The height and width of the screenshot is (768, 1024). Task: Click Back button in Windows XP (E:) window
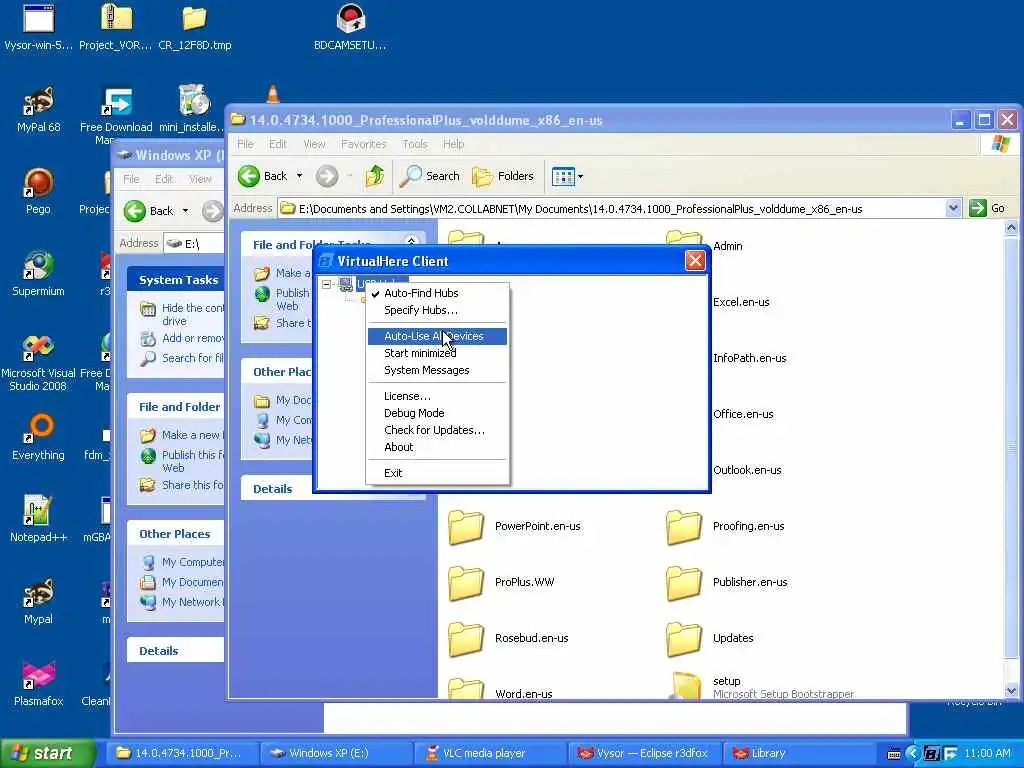click(x=150, y=211)
